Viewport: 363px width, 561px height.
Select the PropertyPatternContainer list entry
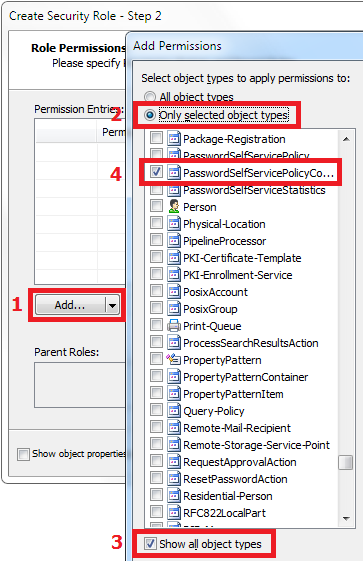245,377
